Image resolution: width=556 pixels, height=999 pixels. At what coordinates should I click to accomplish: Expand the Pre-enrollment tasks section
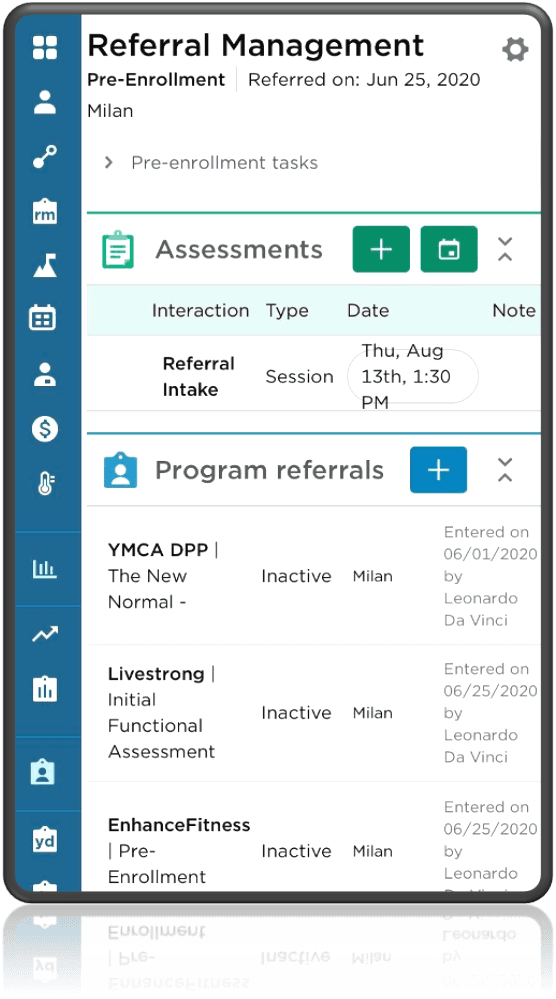tap(109, 162)
